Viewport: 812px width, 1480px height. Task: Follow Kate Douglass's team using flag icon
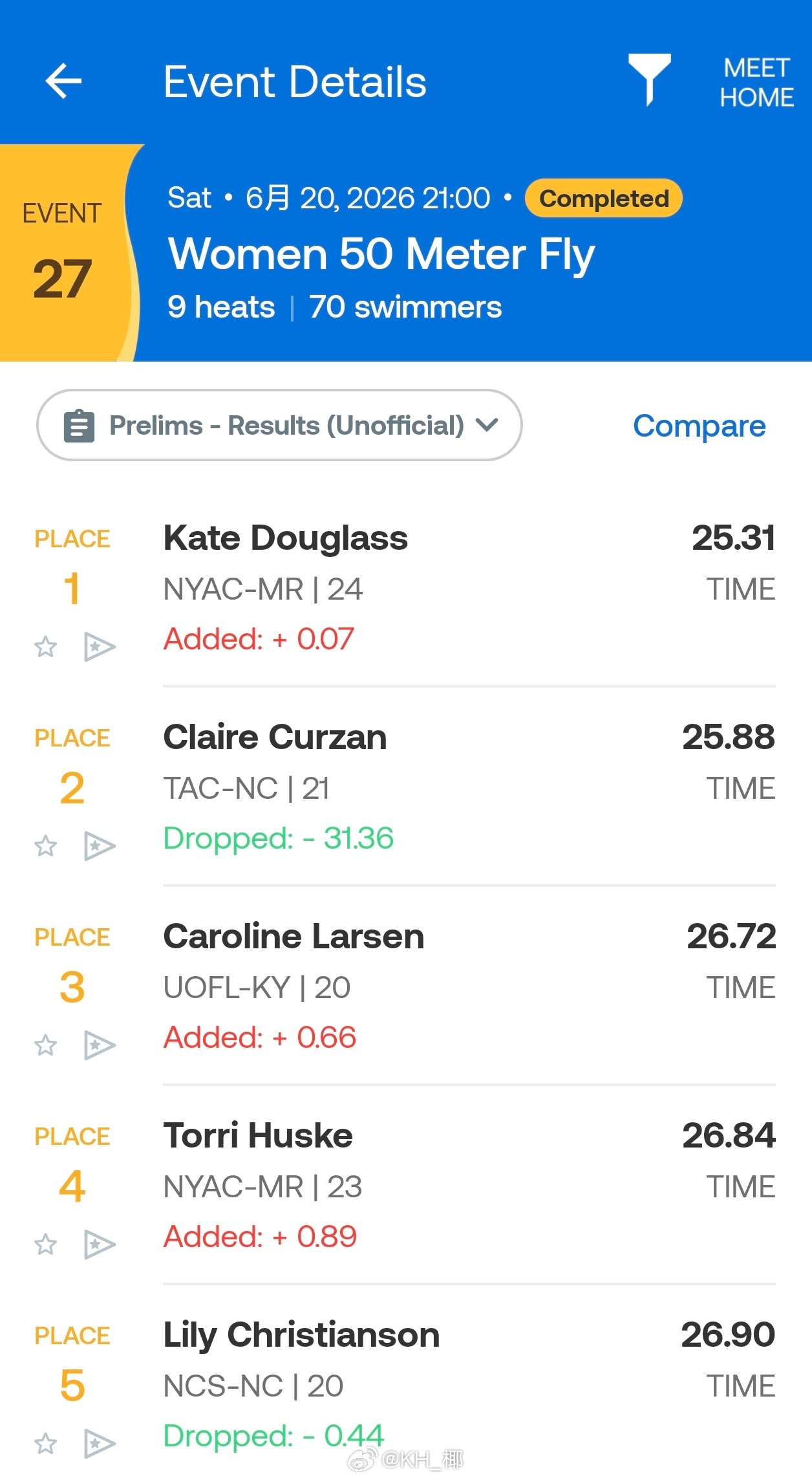point(100,646)
